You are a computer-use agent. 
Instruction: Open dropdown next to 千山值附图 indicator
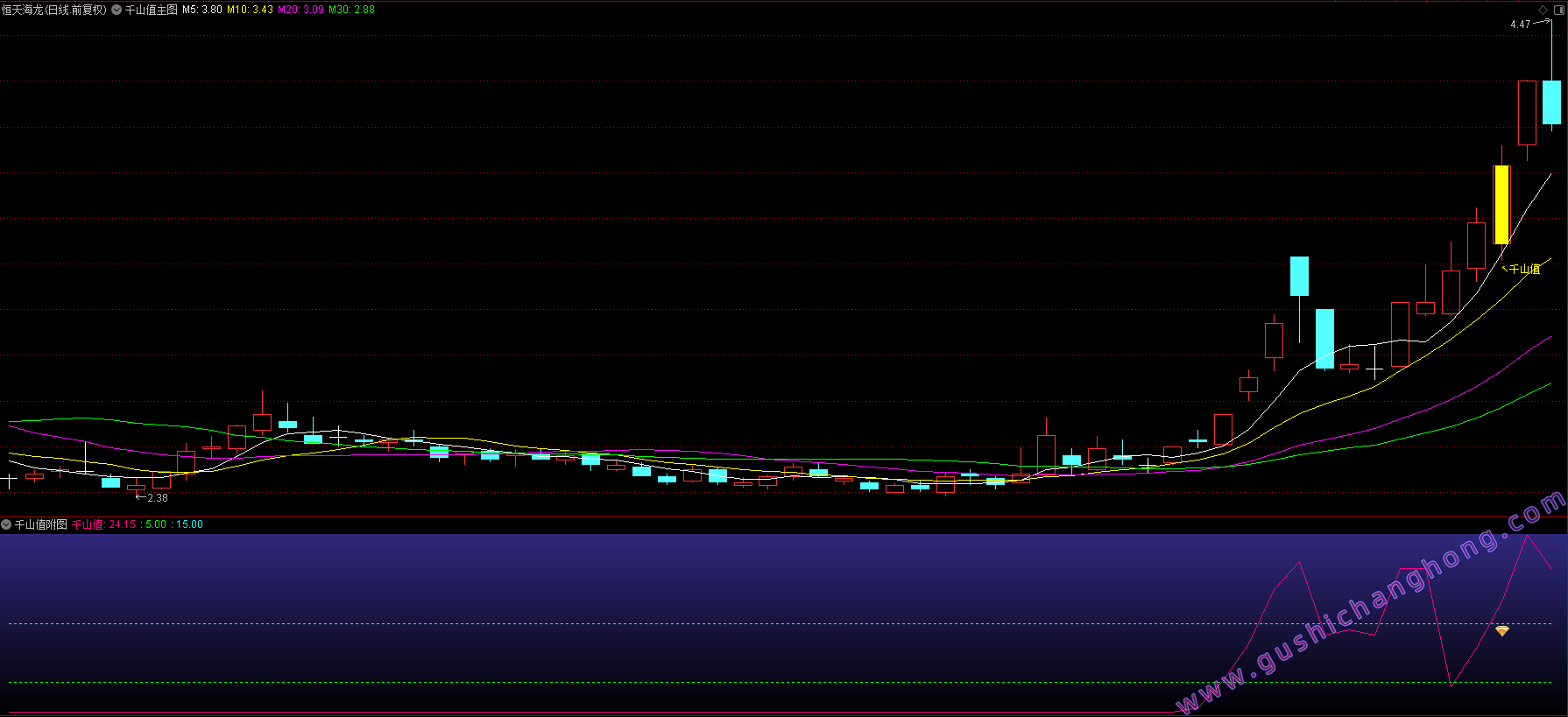click(6, 524)
